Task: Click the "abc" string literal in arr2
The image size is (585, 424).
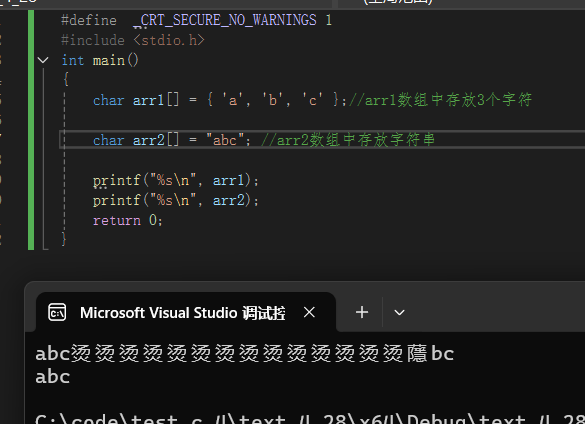Action: (x=225, y=140)
